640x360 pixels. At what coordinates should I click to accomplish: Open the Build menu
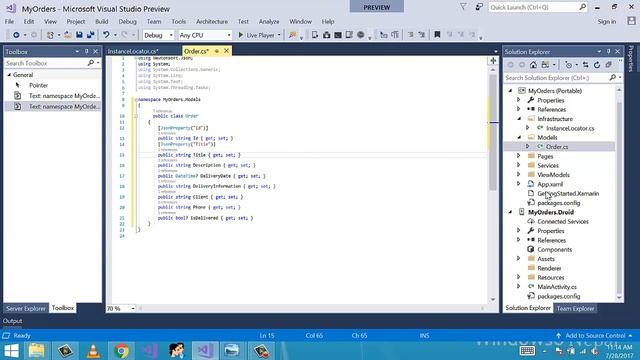point(102,22)
